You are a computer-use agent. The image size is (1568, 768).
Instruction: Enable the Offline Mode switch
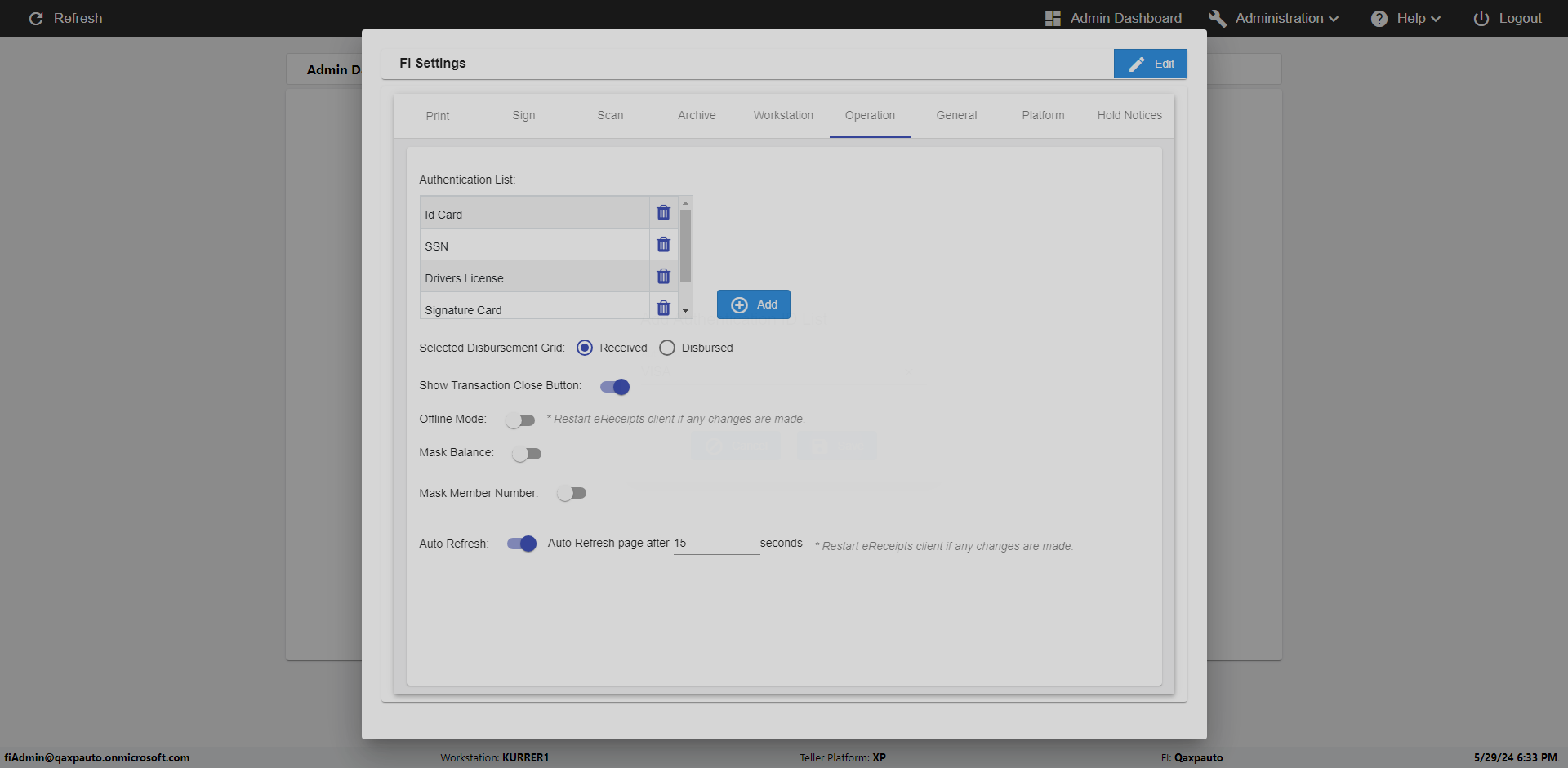coord(519,420)
